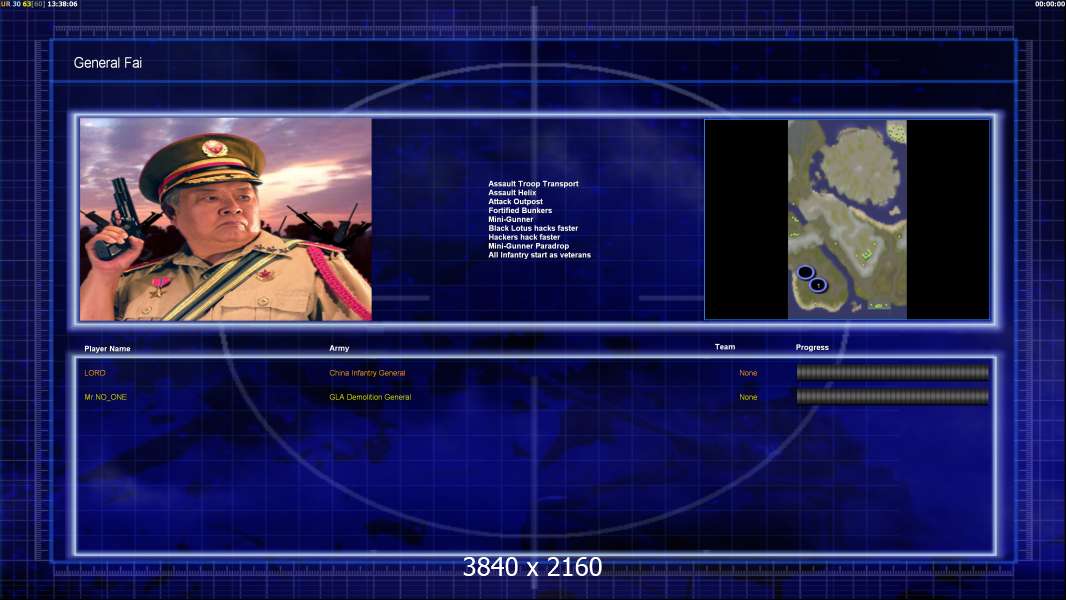Screen dimensions: 1066x600
Task: Click the Player Name column header
Action: click(107, 349)
